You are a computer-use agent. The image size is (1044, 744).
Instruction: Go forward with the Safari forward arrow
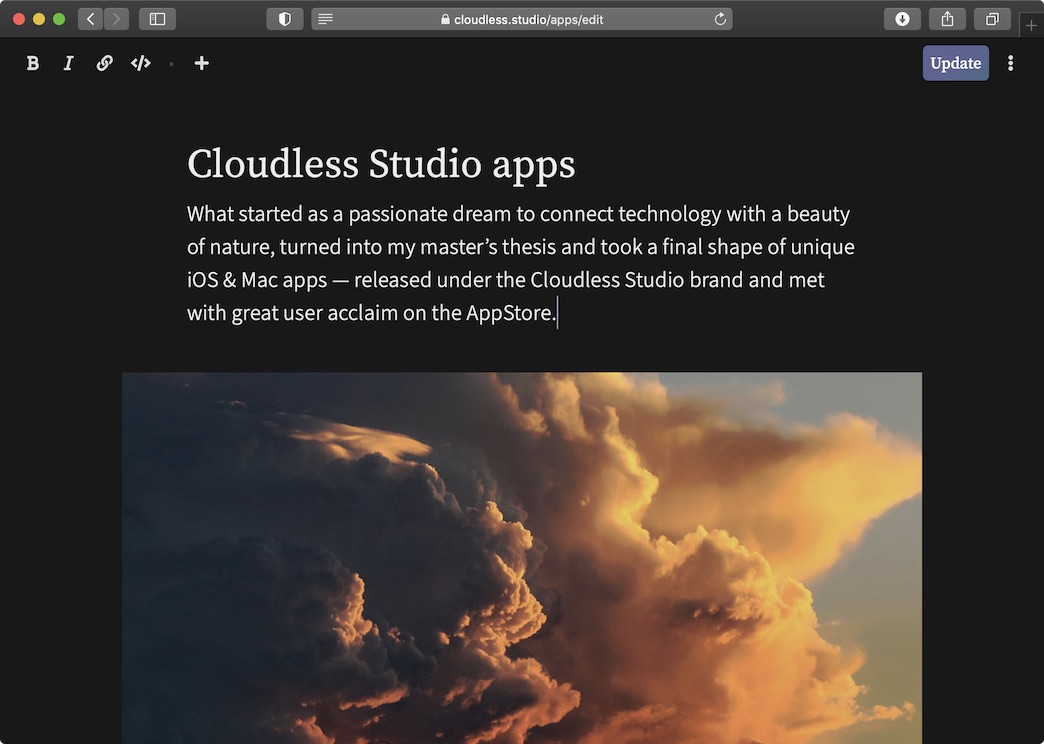(x=117, y=19)
